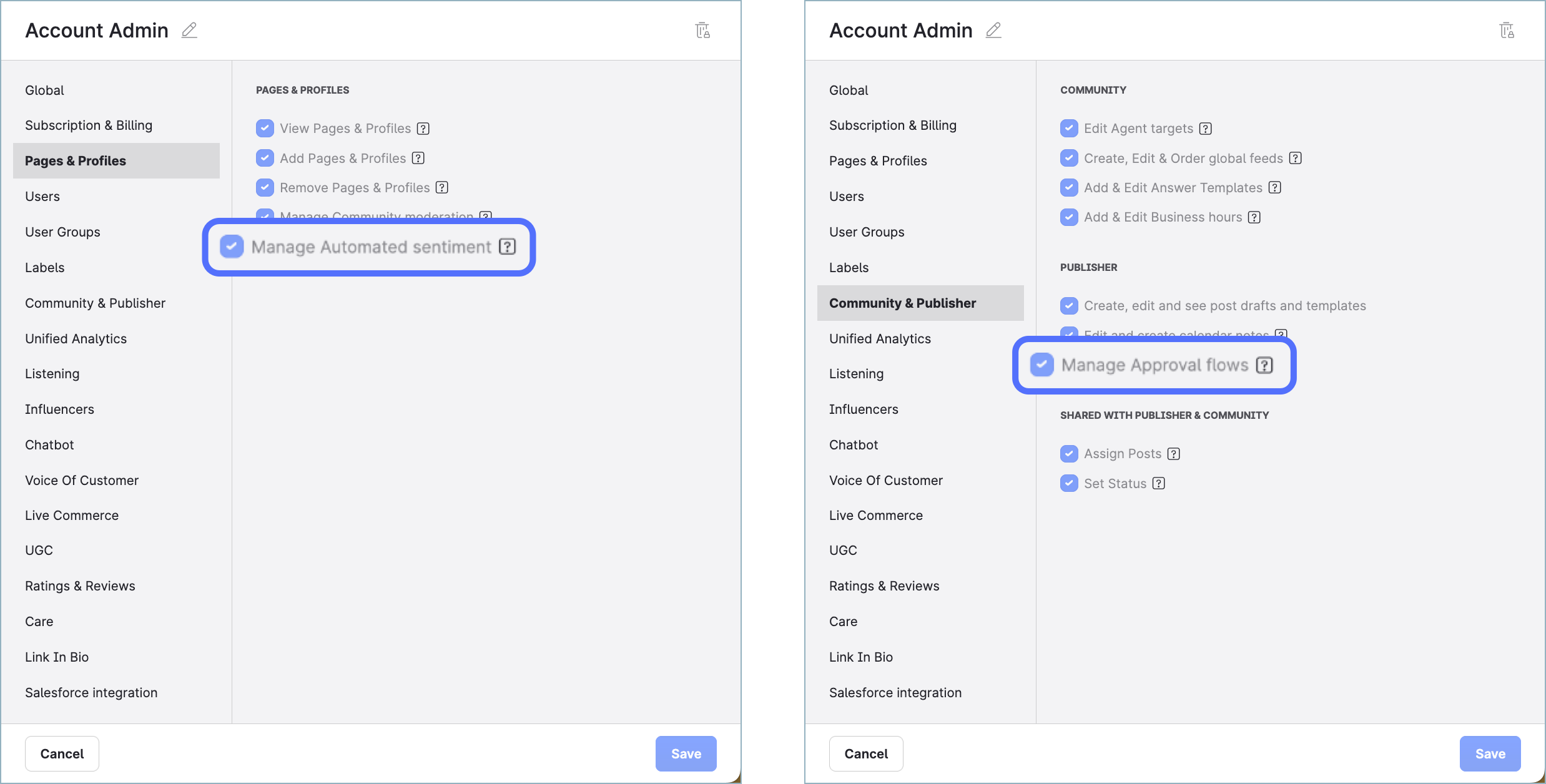Click the pencil edit icon beside left Account Admin title
The height and width of the screenshot is (784, 1546).
pyautogui.click(x=190, y=30)
